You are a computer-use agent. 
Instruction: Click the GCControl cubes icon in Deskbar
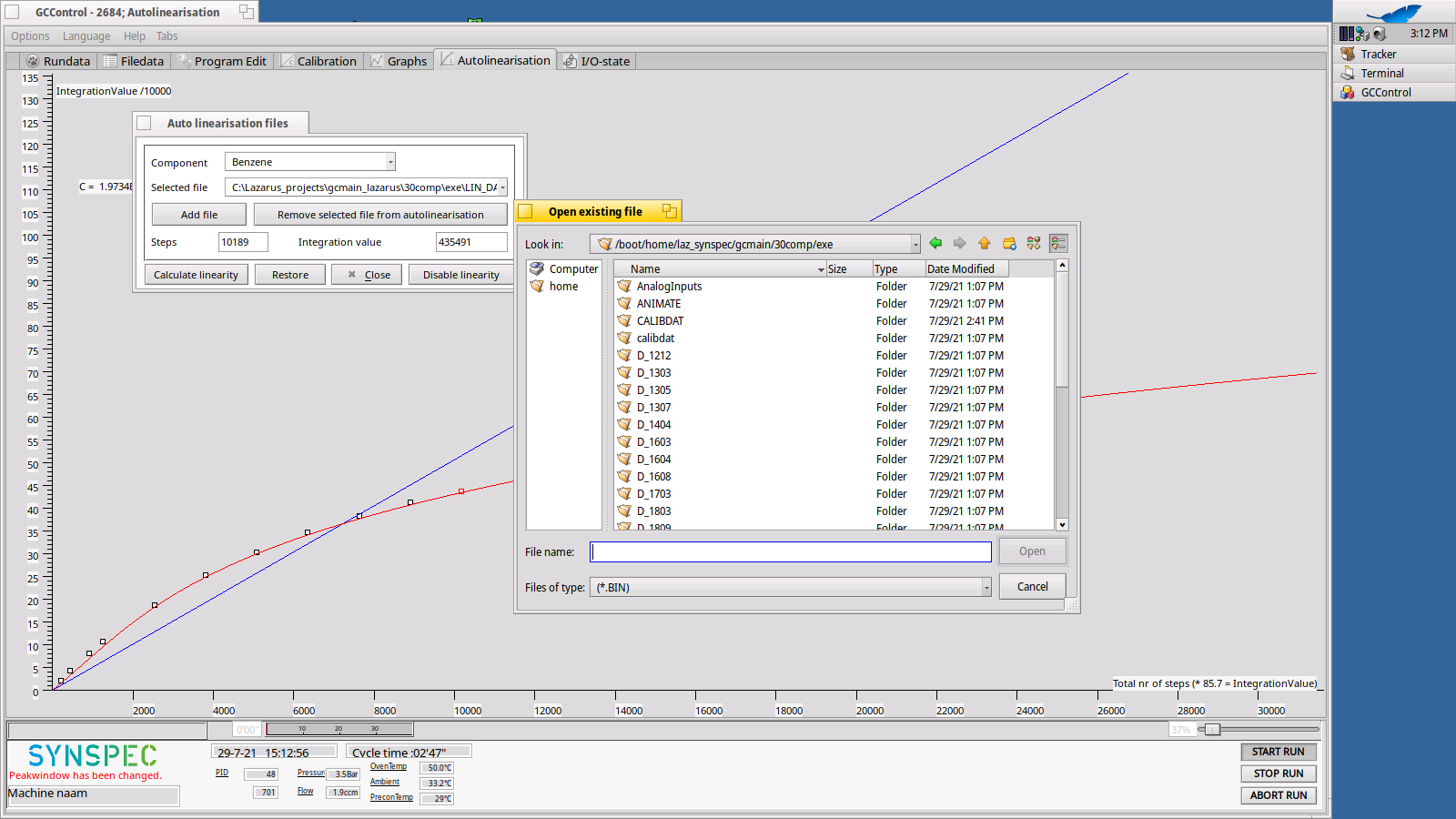[1348, 92]
